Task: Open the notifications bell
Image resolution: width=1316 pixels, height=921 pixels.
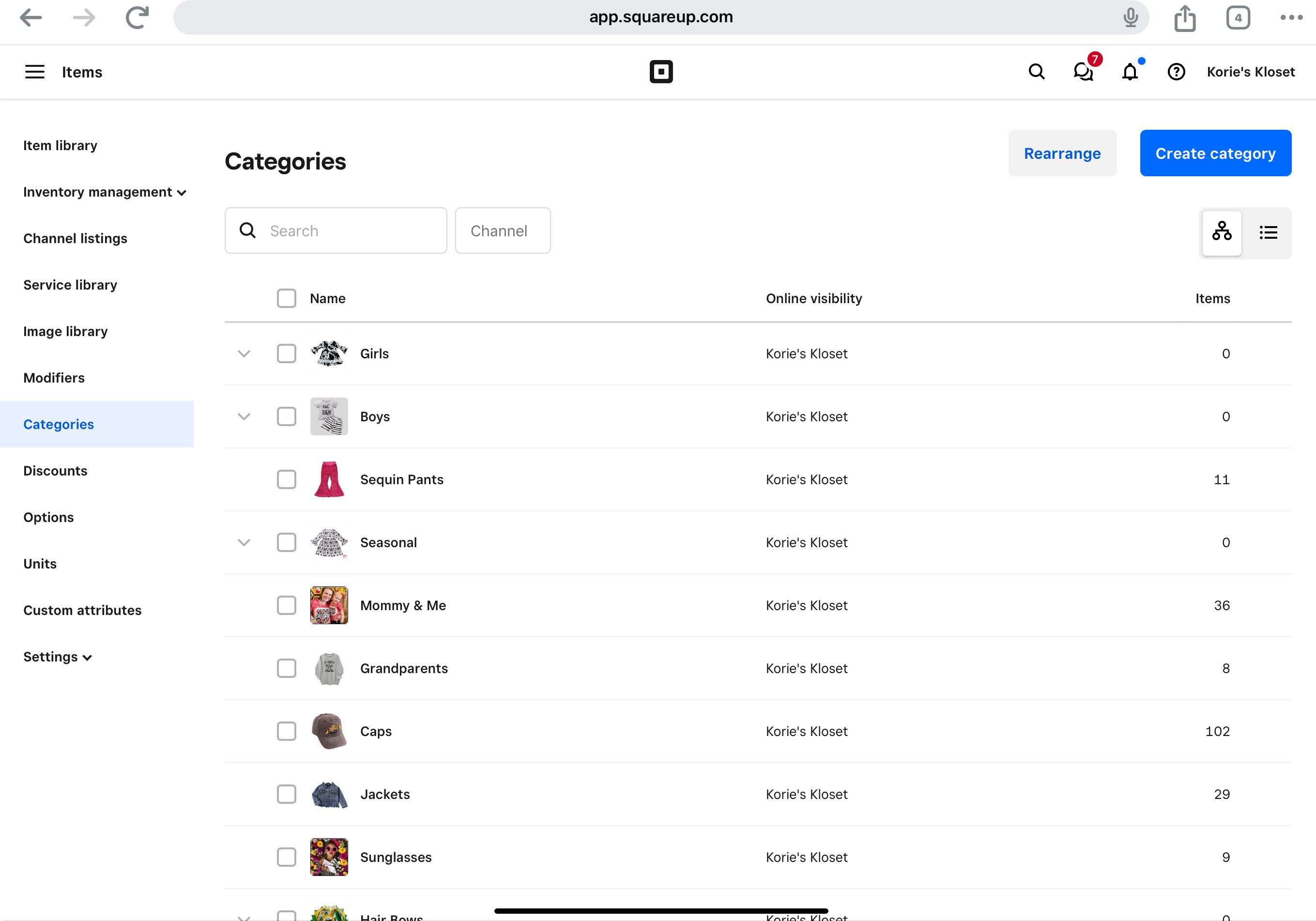Action: point(1130,72)
